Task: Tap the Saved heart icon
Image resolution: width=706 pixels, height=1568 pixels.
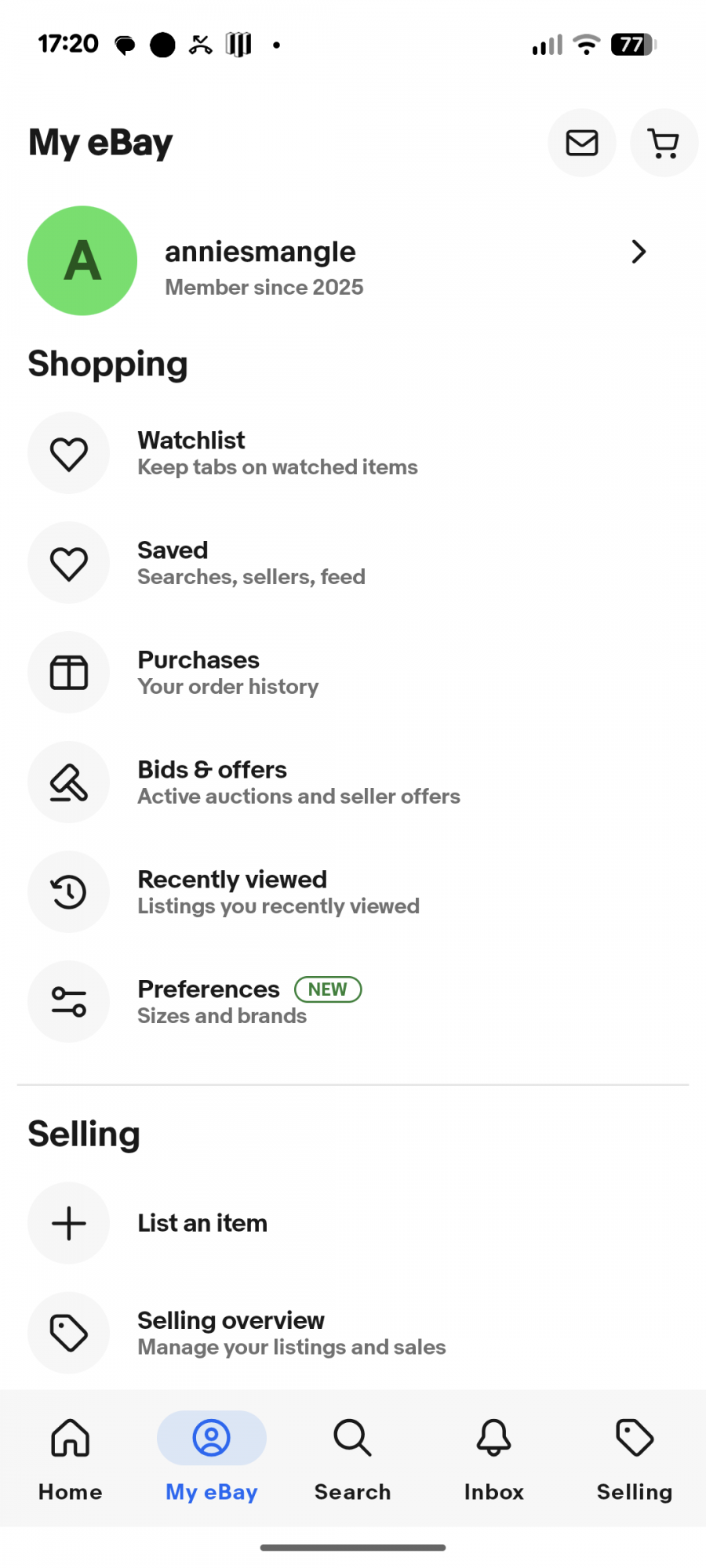Action: point(69,563)
